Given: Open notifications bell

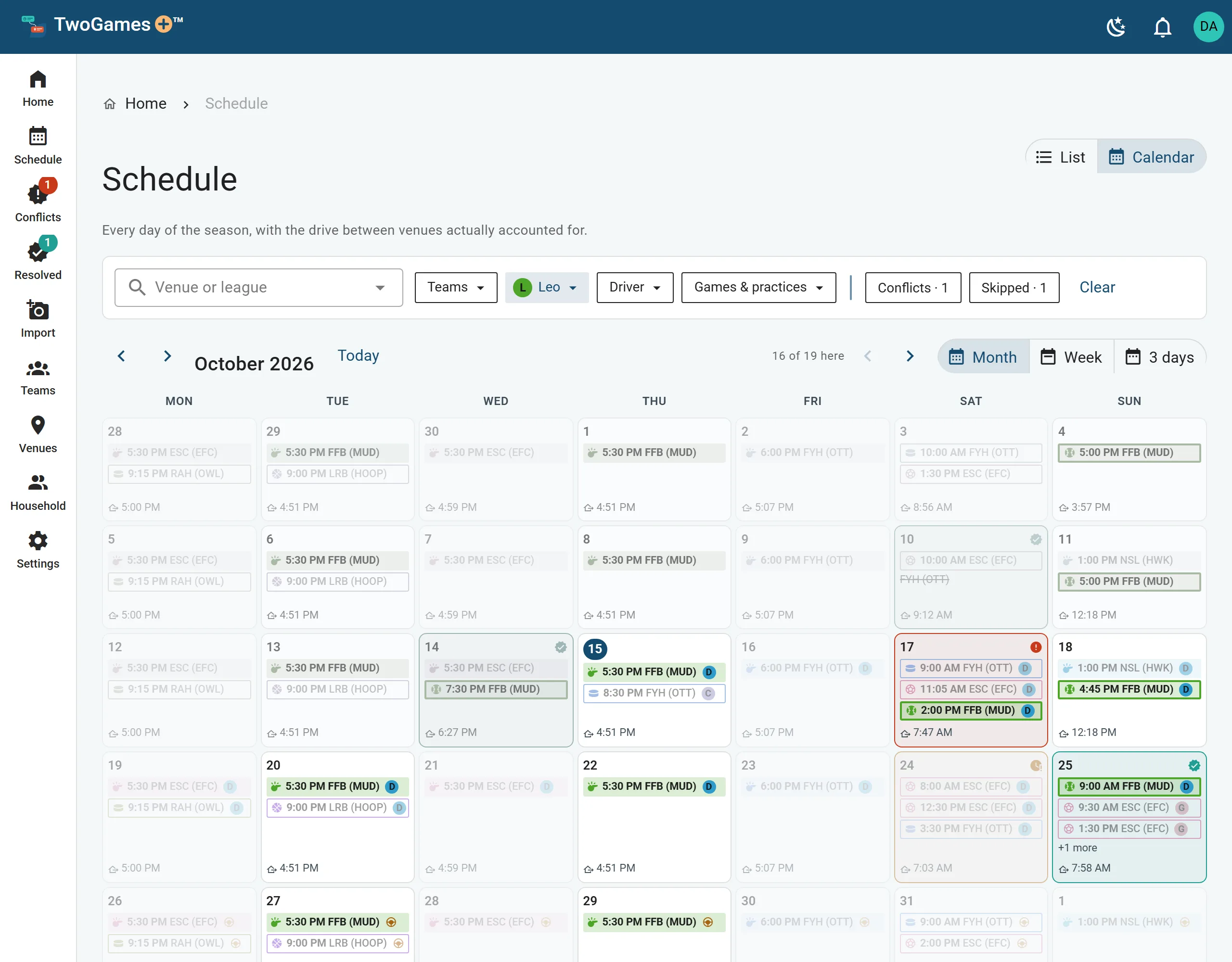Looking at the screenshot, I should coord(1162,26).
